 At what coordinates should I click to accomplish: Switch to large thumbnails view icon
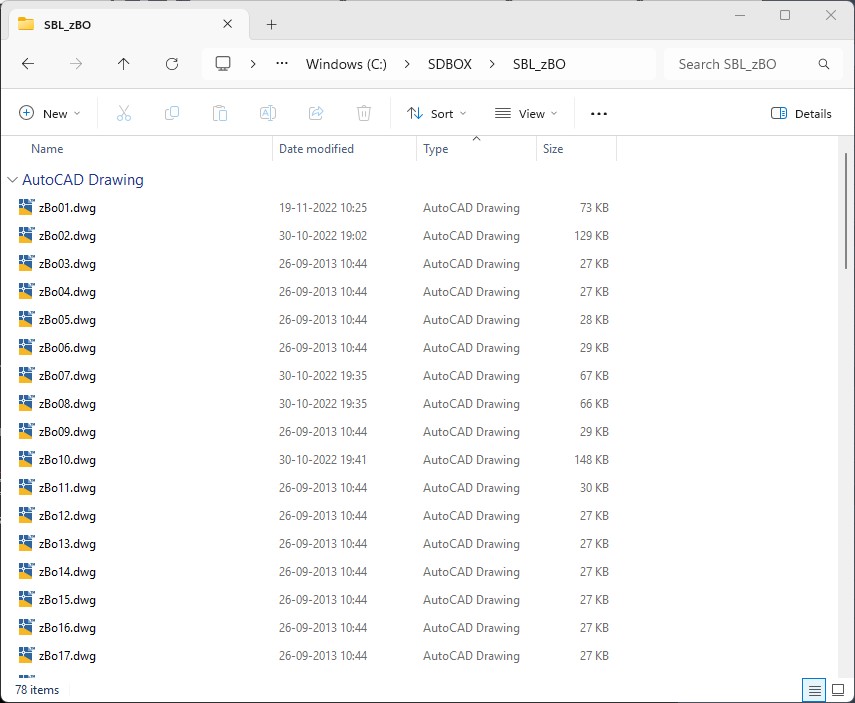838,690
